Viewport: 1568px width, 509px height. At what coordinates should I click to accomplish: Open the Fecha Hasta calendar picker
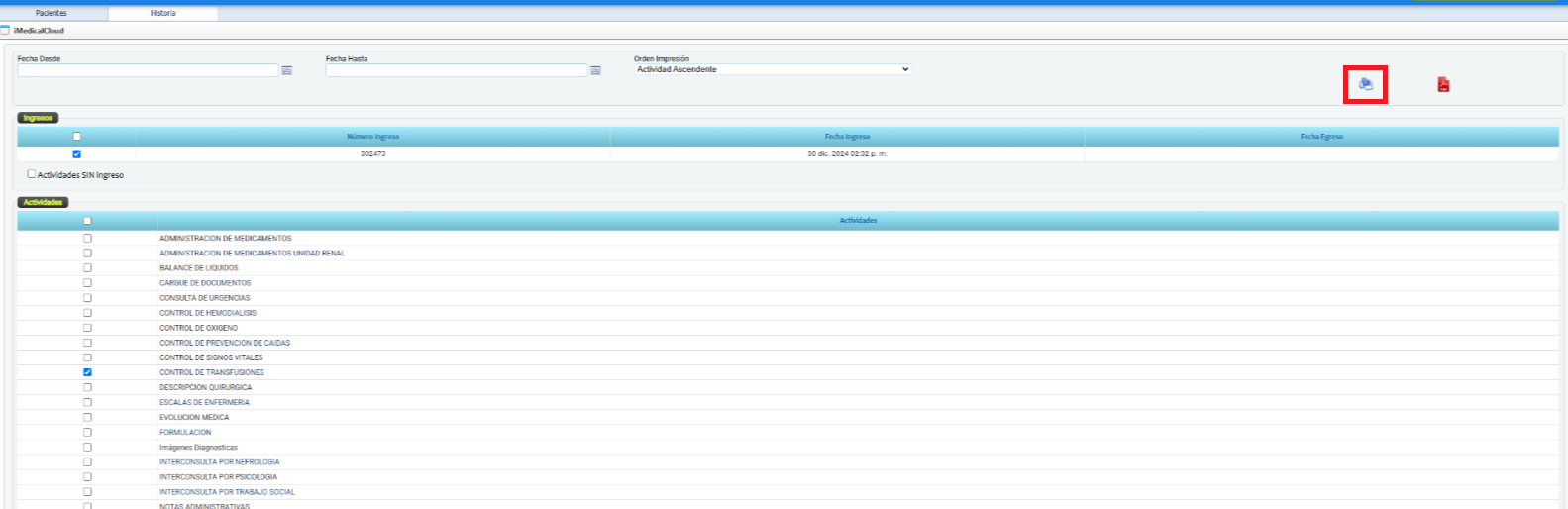click(595, 71)
